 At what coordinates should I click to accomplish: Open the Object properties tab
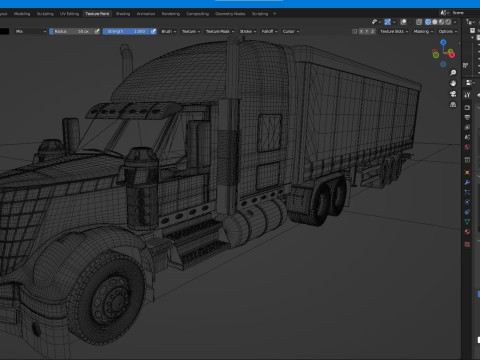(x=467, y=172)
